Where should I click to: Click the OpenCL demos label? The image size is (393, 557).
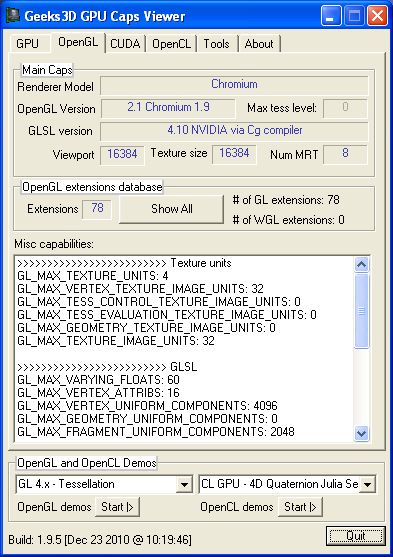point(237,507)
